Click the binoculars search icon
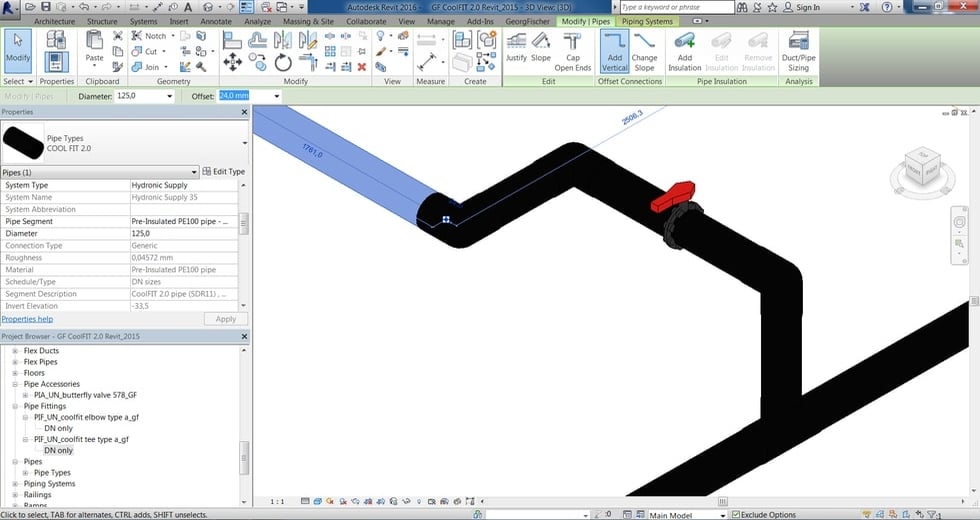 [x=742, y=7]
